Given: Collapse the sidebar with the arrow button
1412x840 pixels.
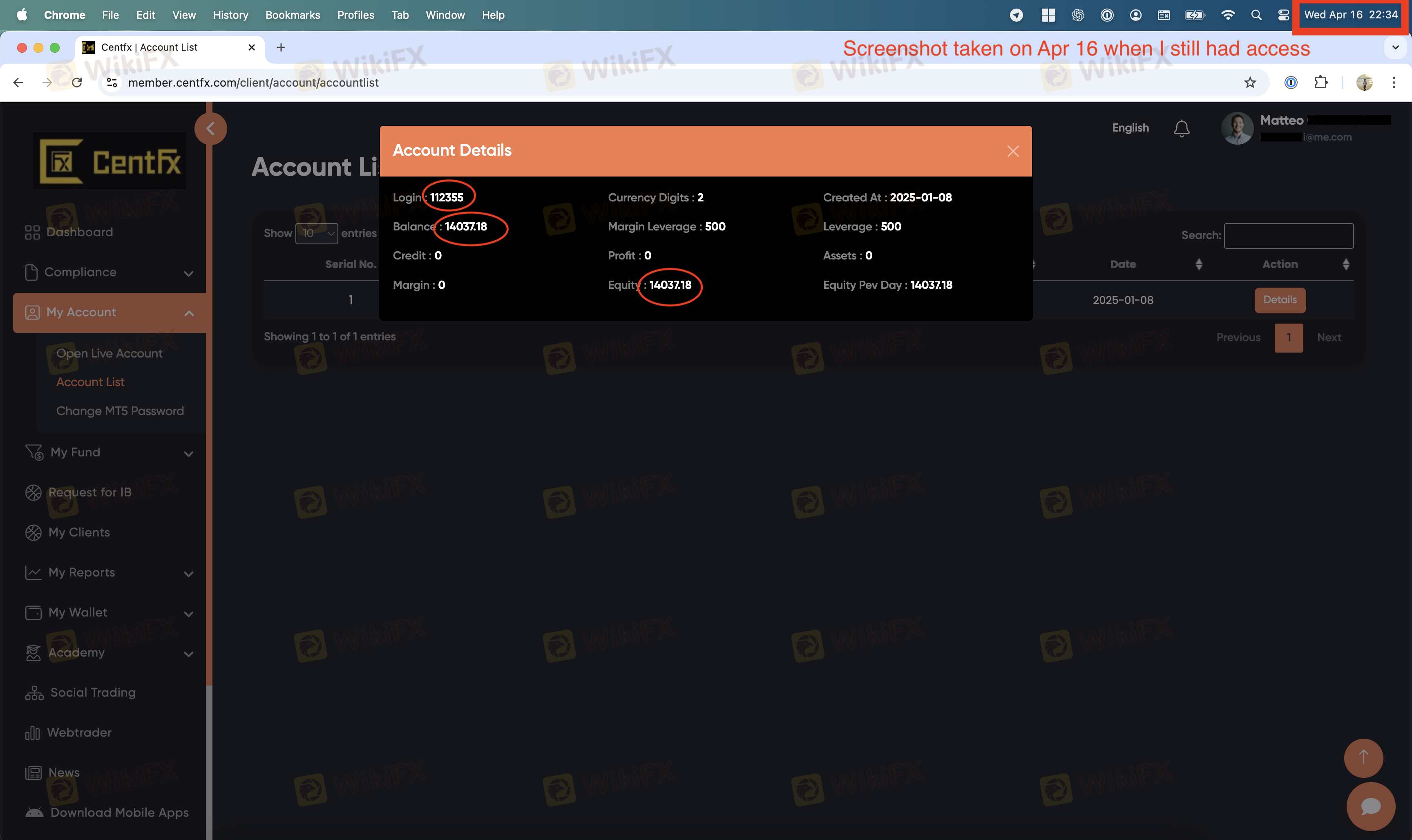Looking at the screenshot, I should coord(210,128).
